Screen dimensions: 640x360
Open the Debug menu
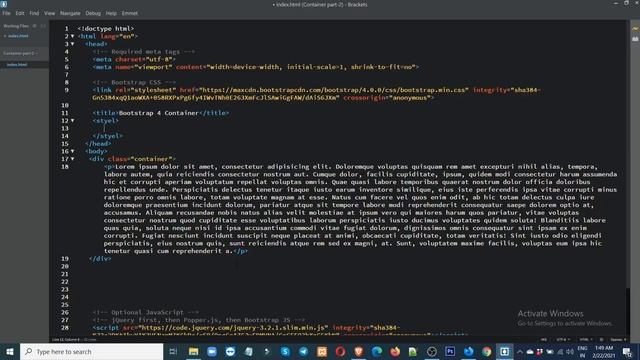(93, 13)
